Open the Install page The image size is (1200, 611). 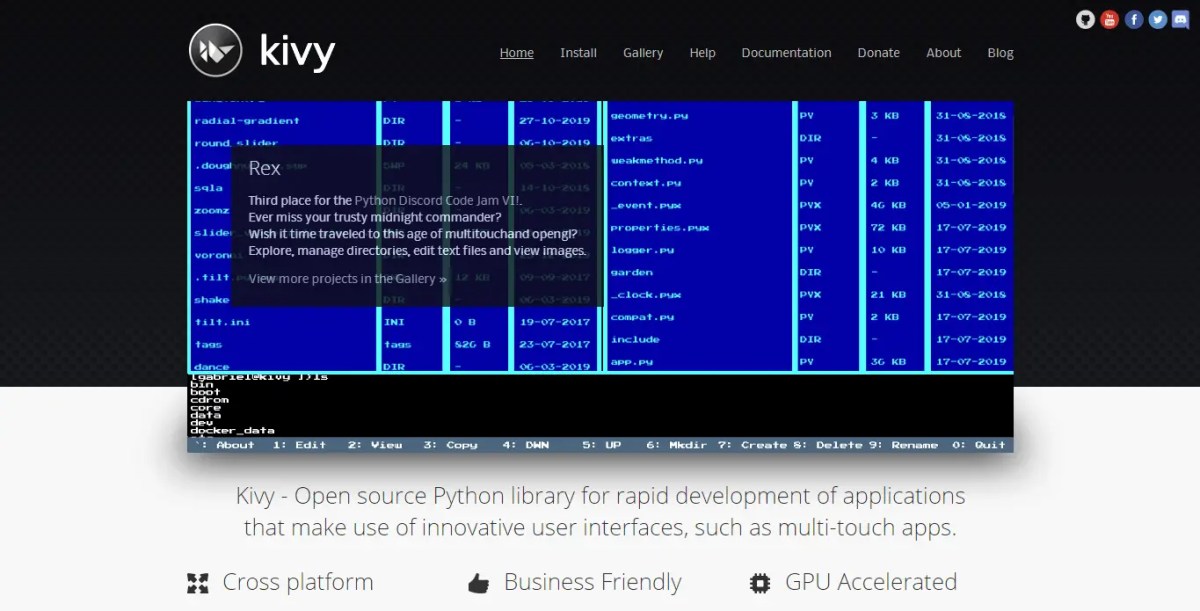[578, 53]
